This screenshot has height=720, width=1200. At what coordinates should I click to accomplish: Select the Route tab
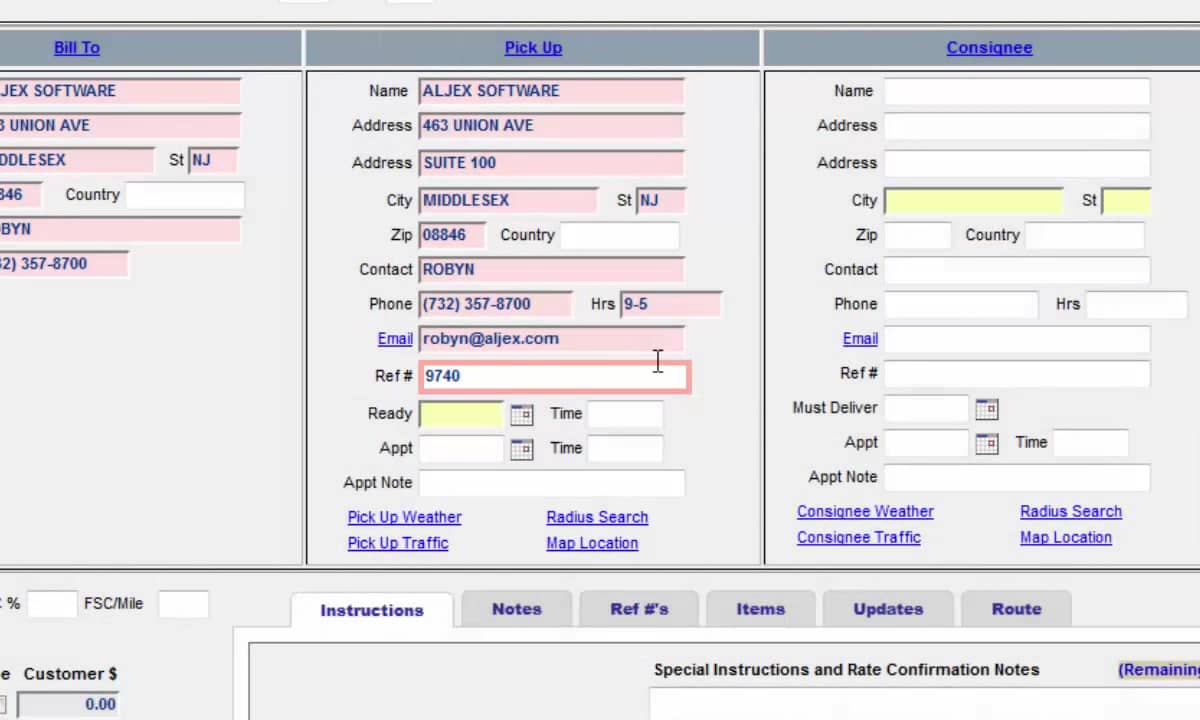click(x=1016, y=609)
